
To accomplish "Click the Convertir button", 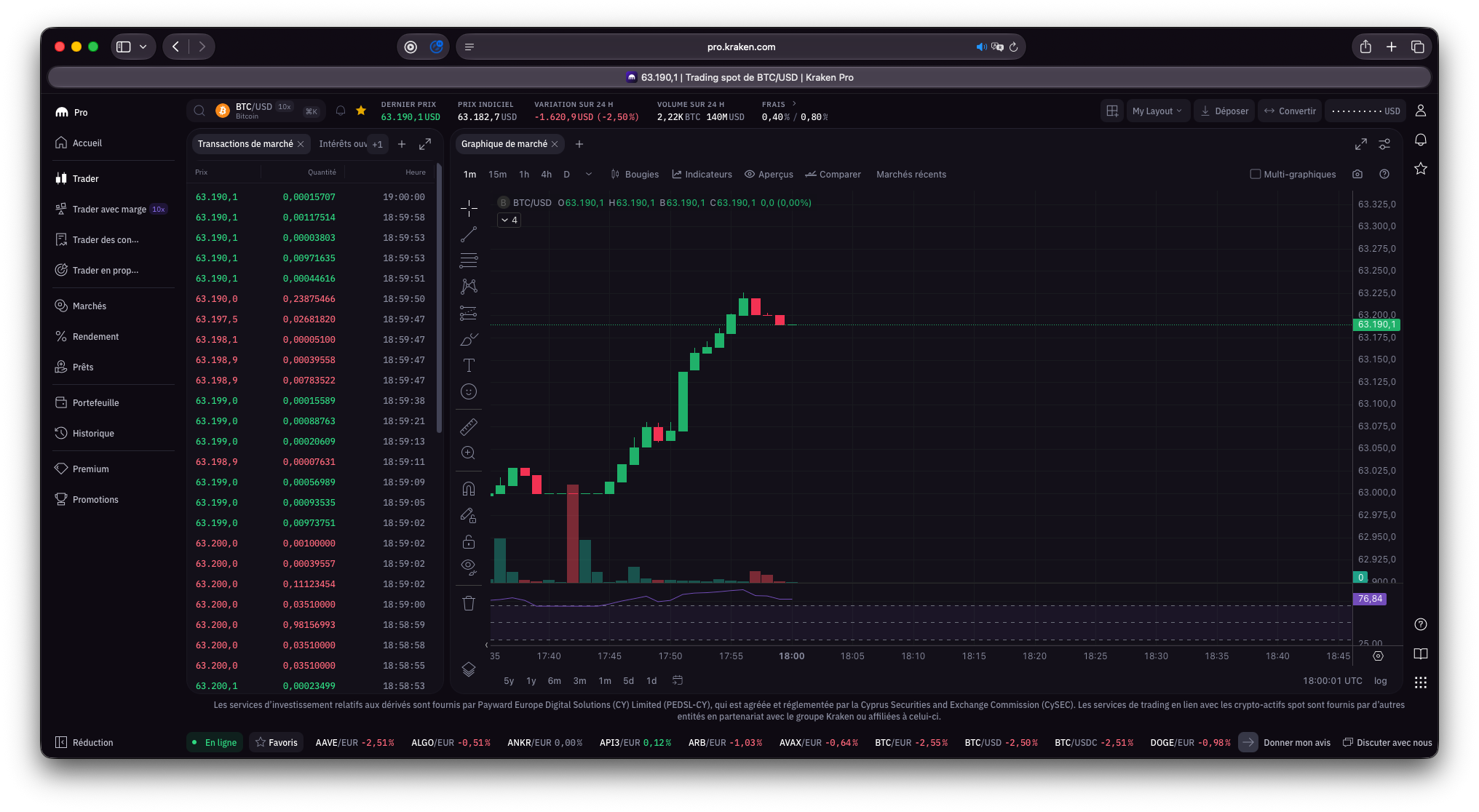I will click(1290, 111).
